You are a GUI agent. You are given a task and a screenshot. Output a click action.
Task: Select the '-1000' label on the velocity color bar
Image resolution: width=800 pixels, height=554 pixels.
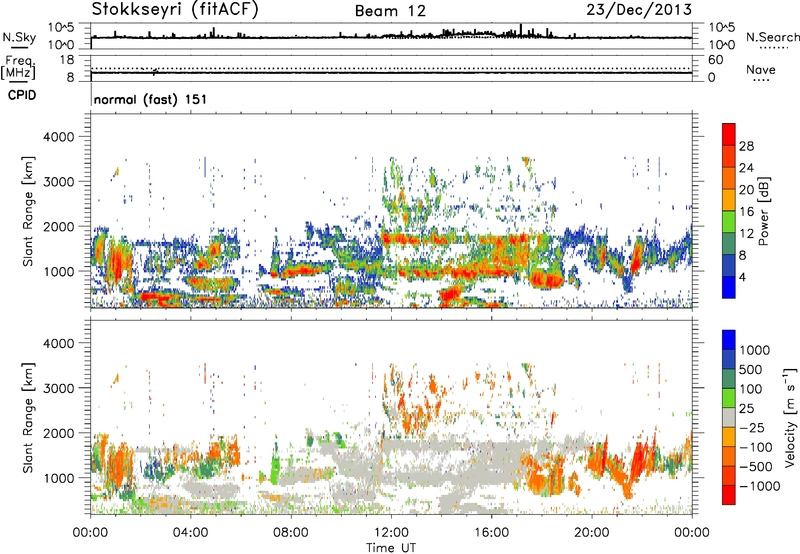click(759, 486)
